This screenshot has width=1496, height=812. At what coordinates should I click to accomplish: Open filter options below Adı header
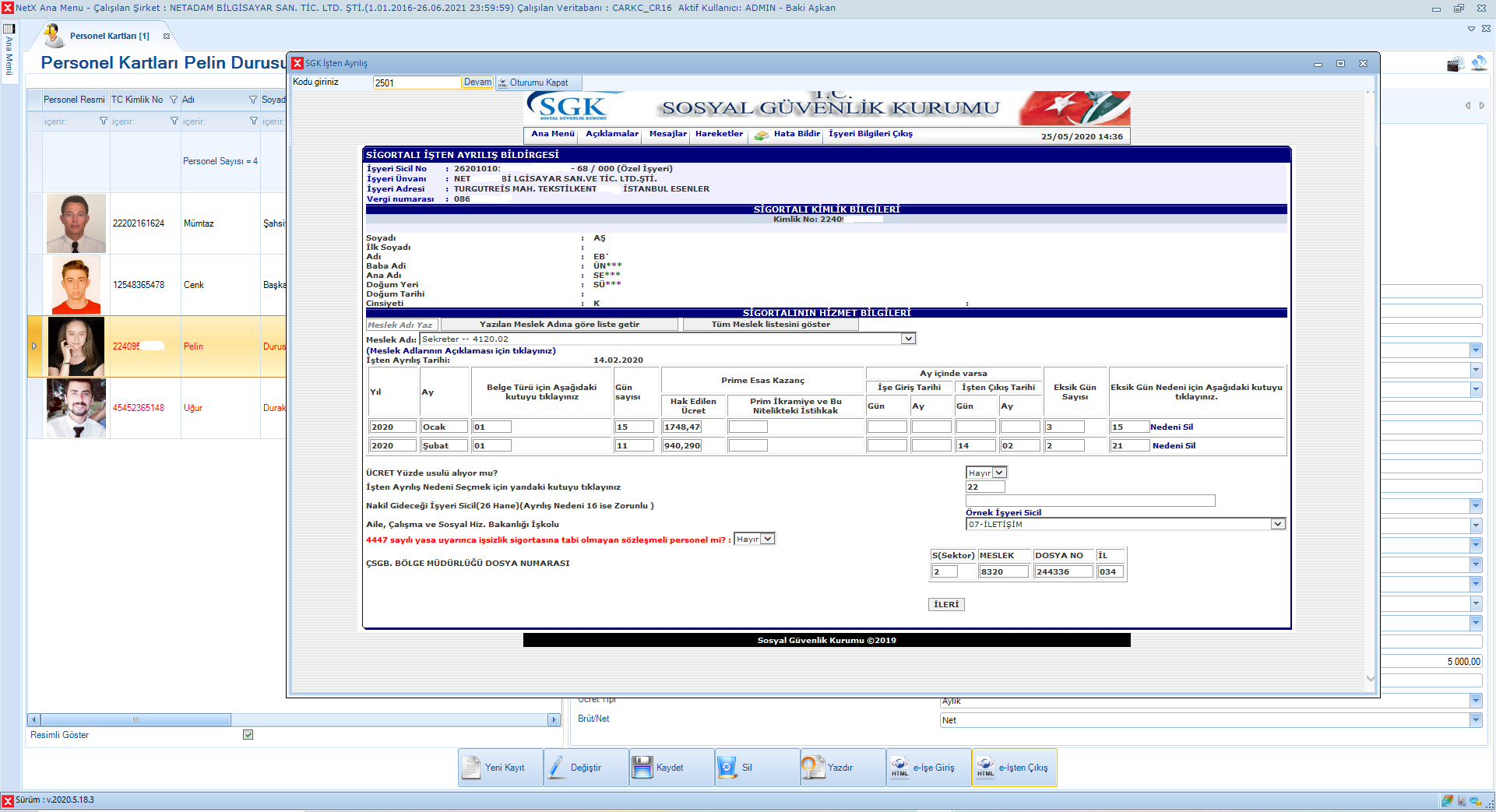(254, 121)
